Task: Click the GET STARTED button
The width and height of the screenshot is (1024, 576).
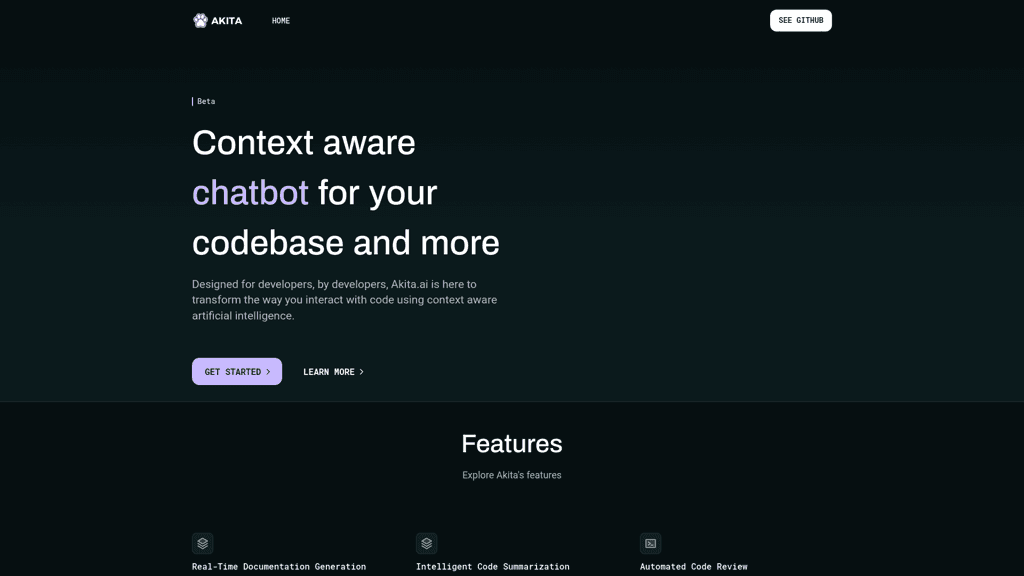Action: pyautogui.click(x=237, y=372)
